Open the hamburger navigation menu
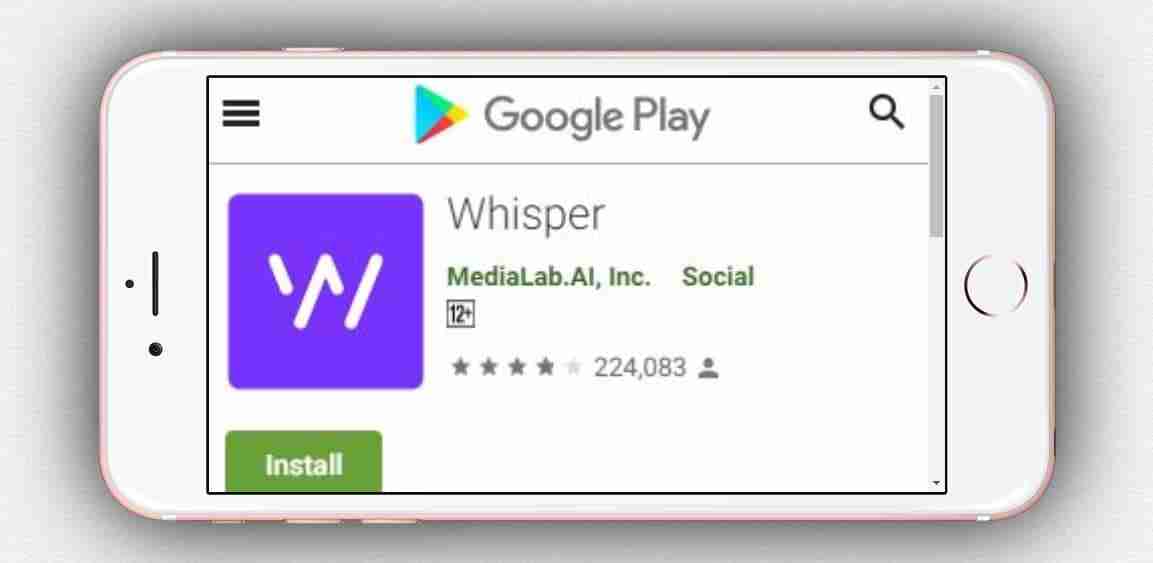Viewport: 1153px width, 563px height. pyautogui.click(x=240, y=114)
